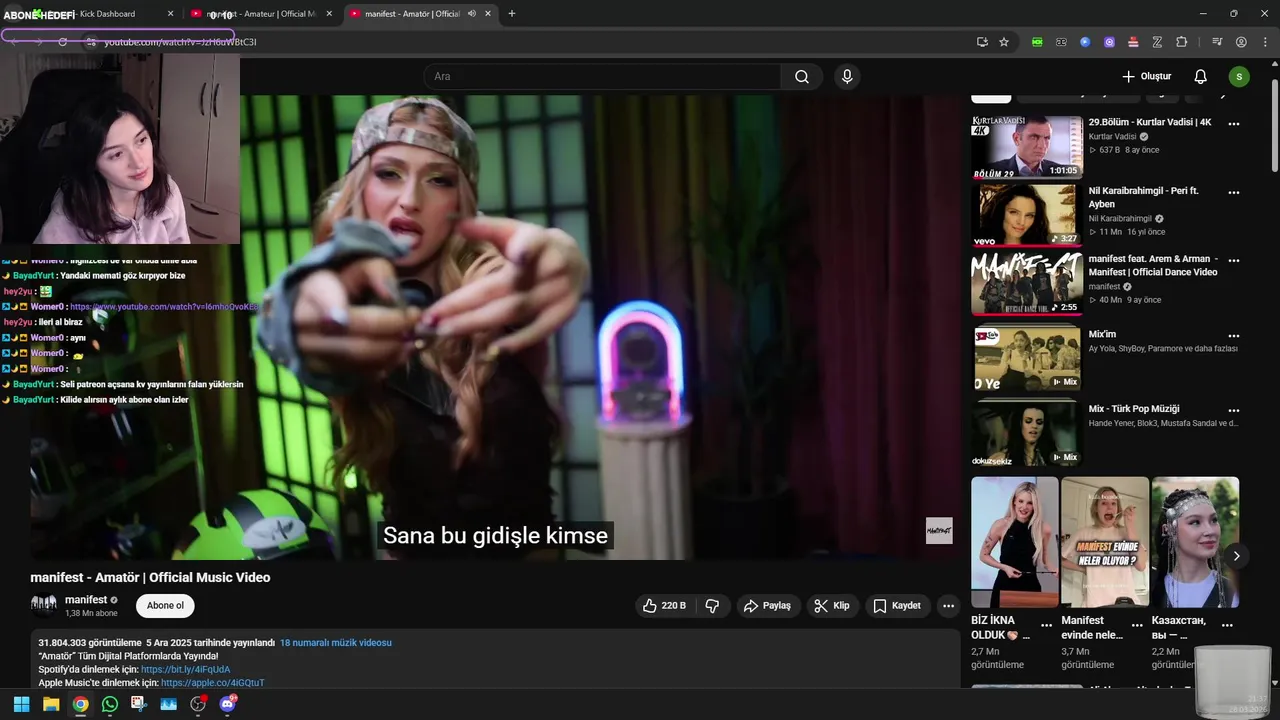Click the manifest channel avatar

click(x=44, y=606)
